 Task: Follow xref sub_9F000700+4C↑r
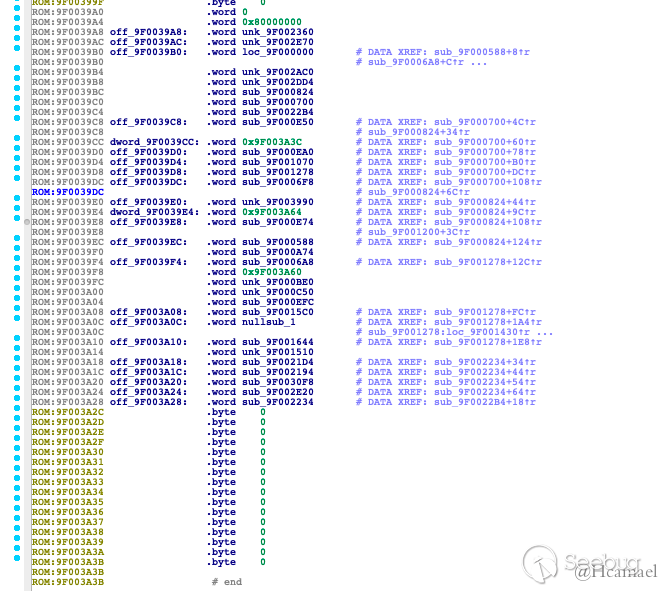485,122
